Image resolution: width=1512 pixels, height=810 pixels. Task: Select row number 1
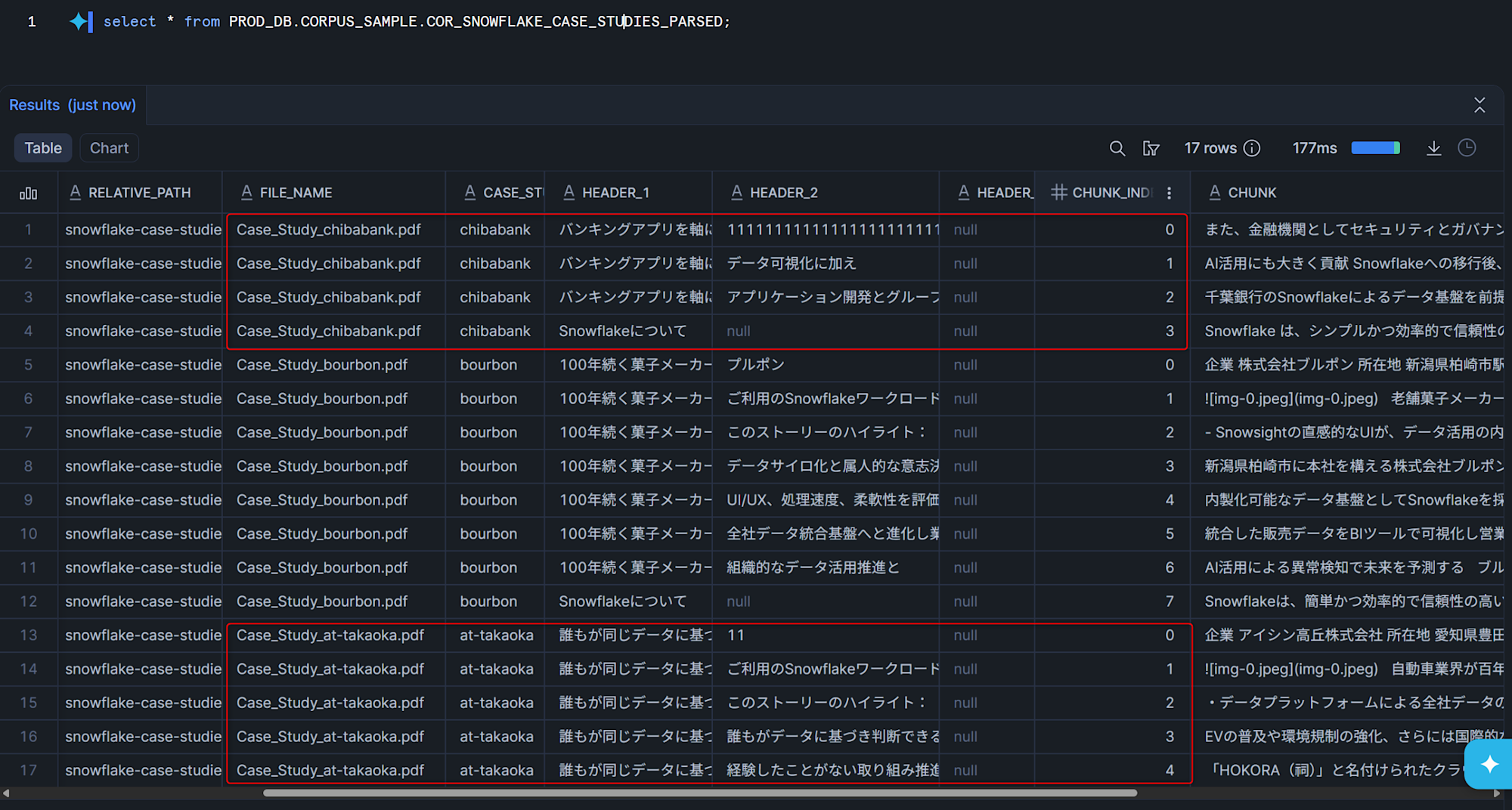point(29,230)
